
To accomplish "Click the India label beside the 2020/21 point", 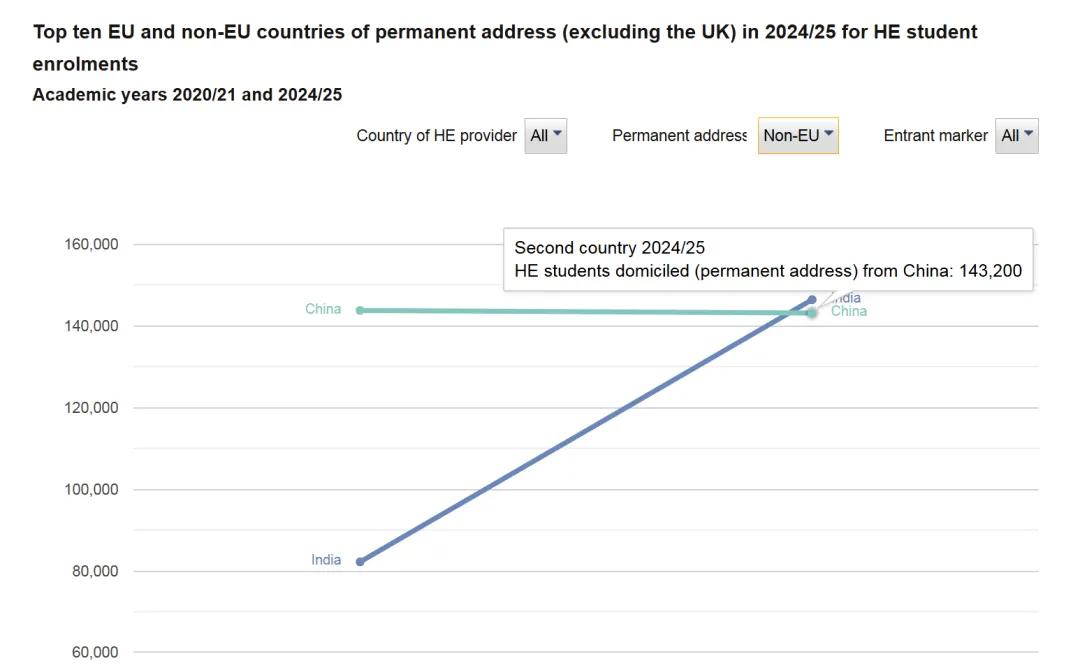I will click(x=326, y=560).
